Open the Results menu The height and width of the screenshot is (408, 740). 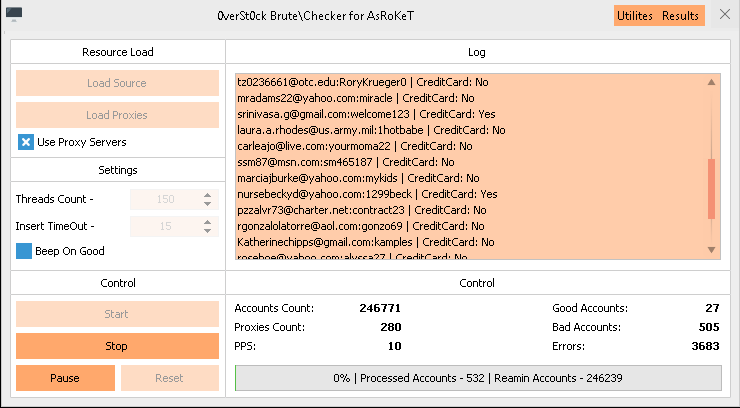pos(680,16)
